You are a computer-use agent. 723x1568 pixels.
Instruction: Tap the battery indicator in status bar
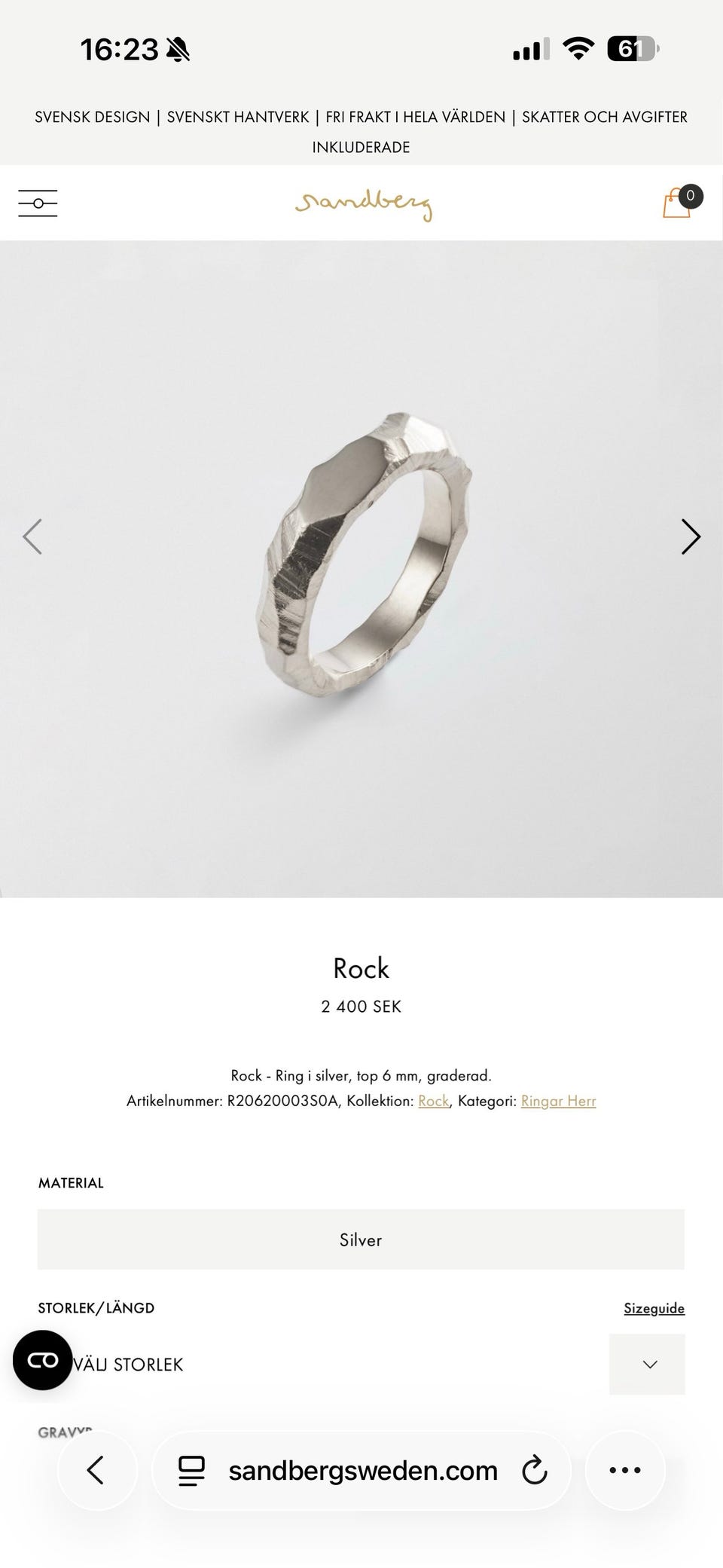[633, 50]
